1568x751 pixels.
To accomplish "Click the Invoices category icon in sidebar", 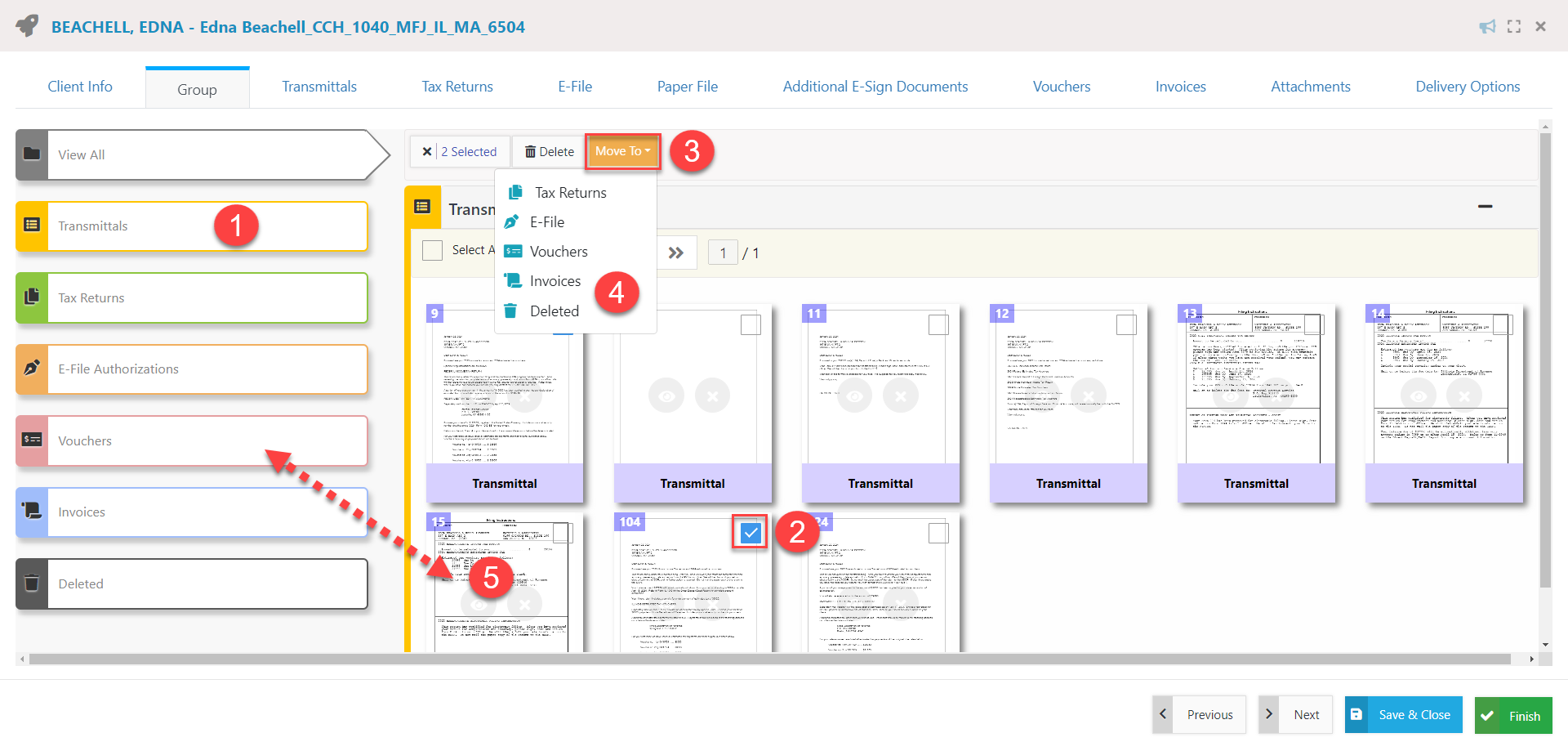I will [x=32, y=512].
